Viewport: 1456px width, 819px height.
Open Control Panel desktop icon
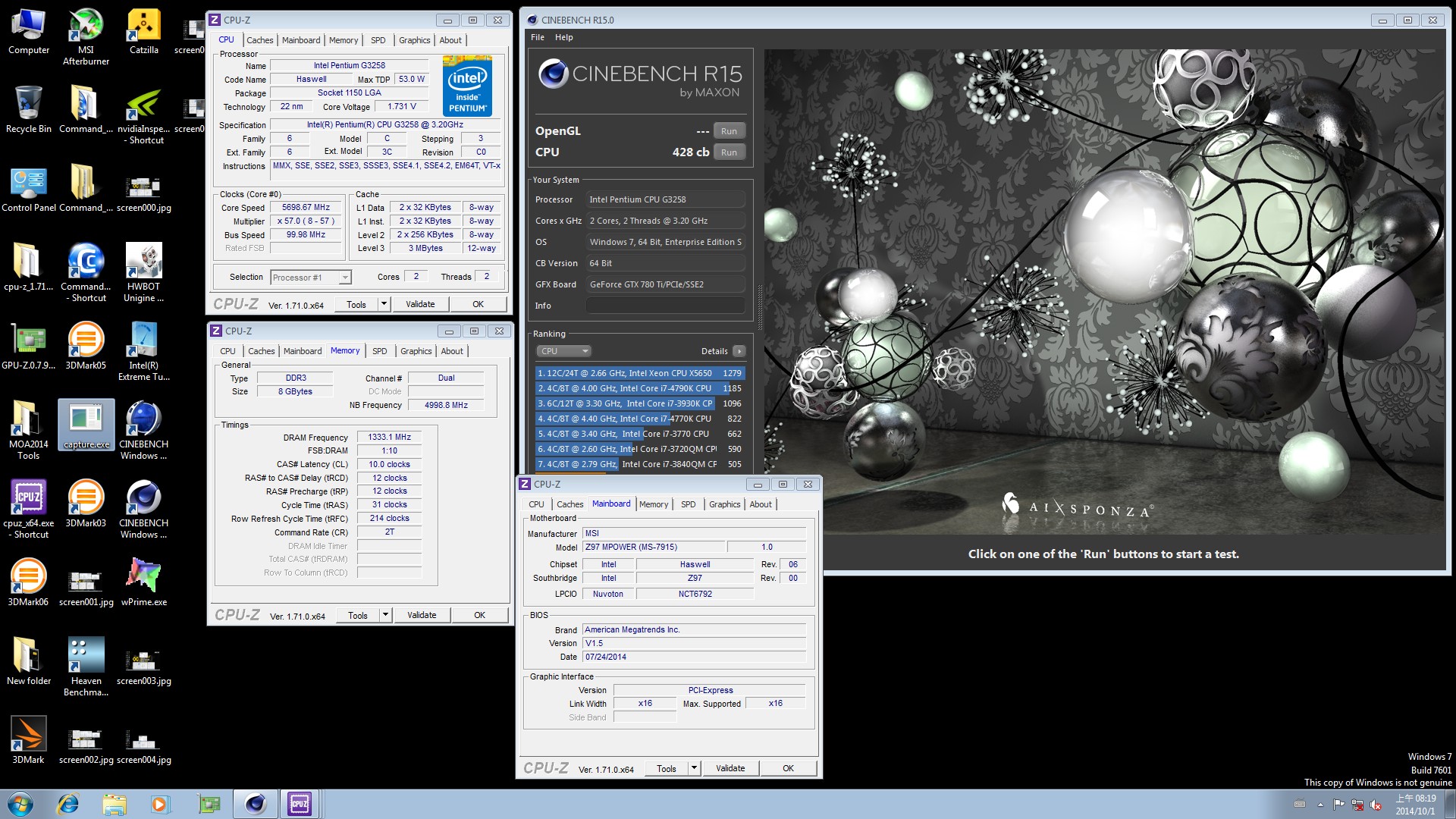coord(29,189)
